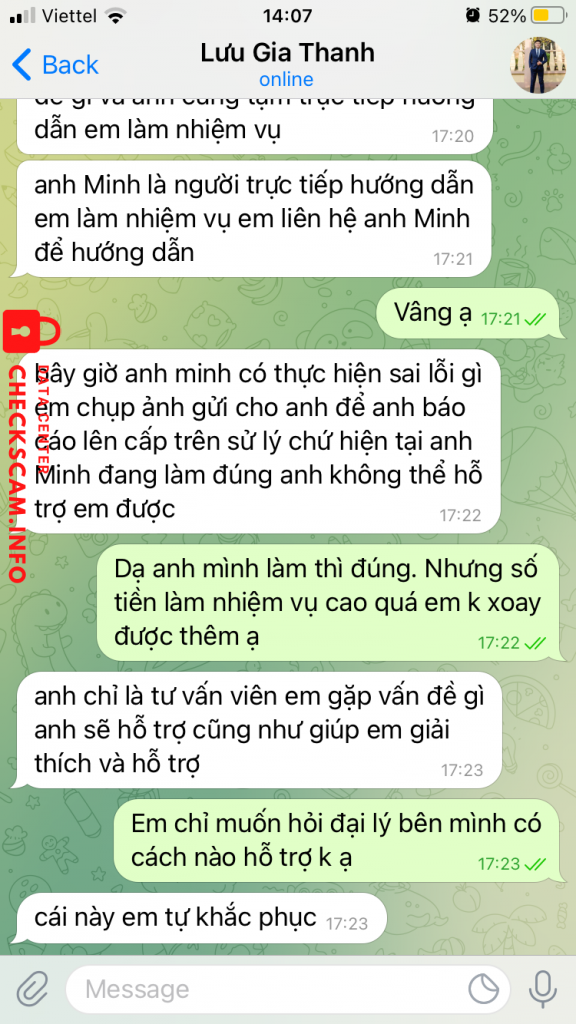
Task: Tap the battery indicator in status bar
Action: pos(548,16)
